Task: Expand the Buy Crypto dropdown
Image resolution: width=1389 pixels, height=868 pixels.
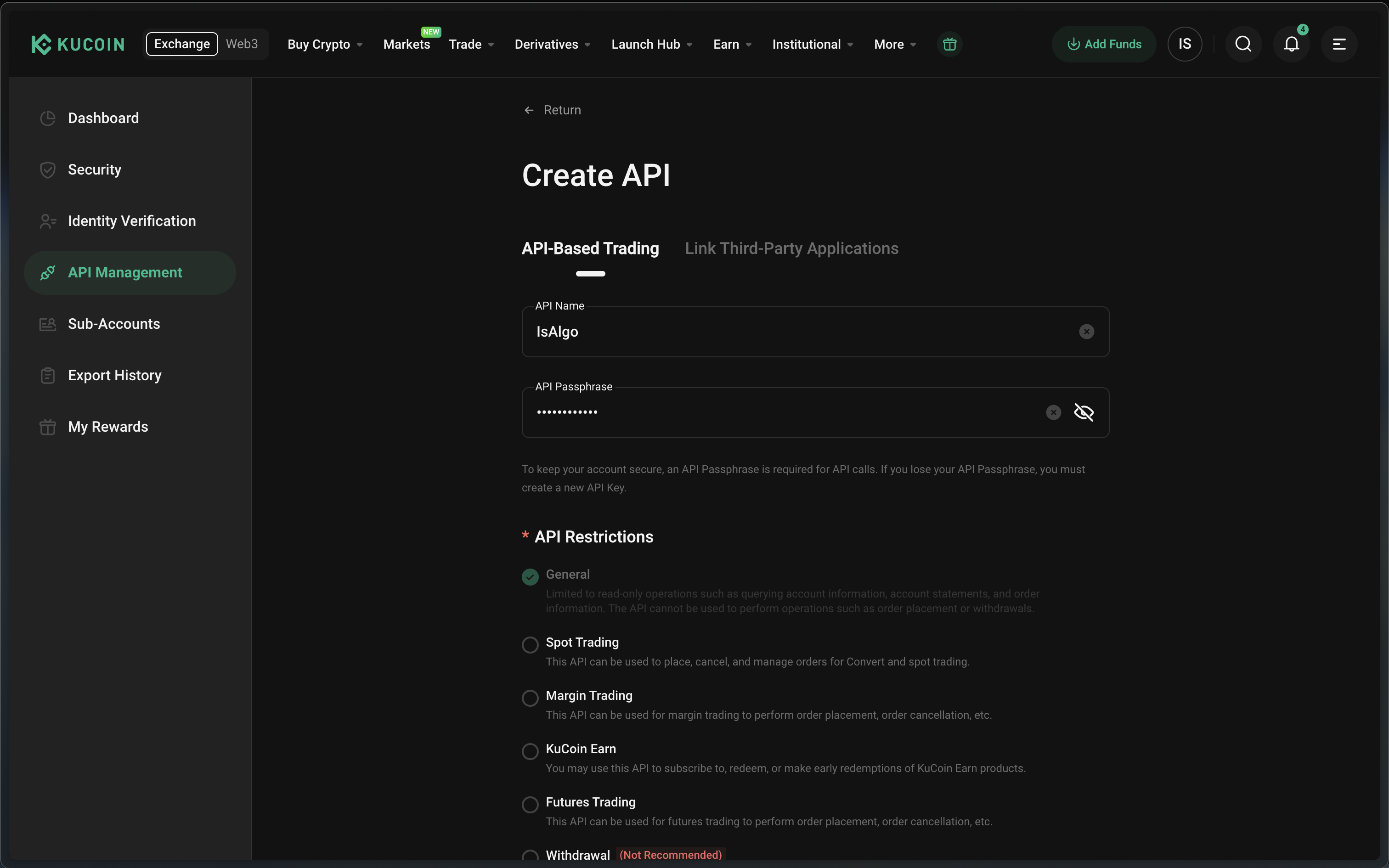Action: 325,44
